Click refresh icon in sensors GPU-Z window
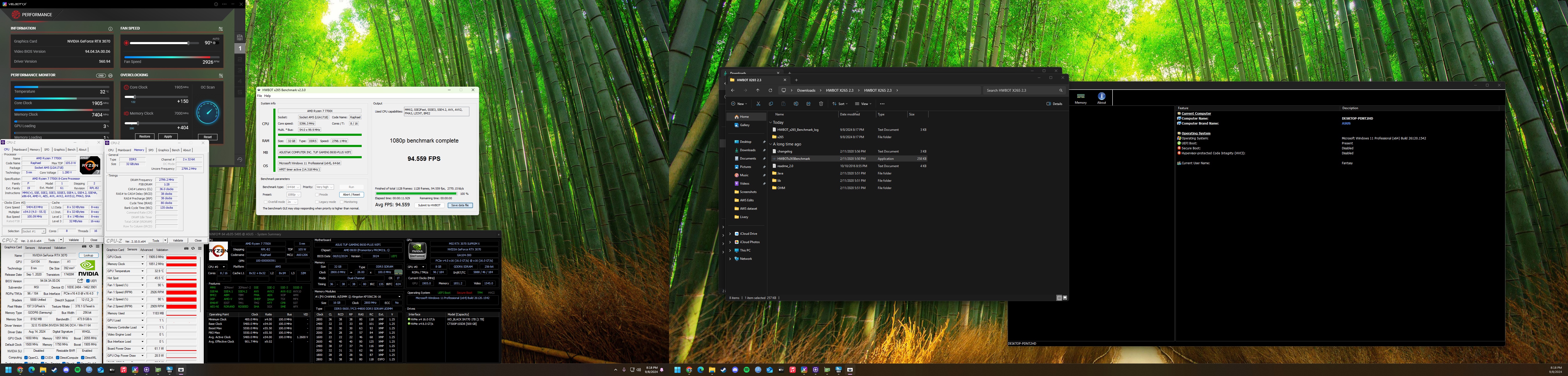 pyautogui.click(x=193, y=248)
